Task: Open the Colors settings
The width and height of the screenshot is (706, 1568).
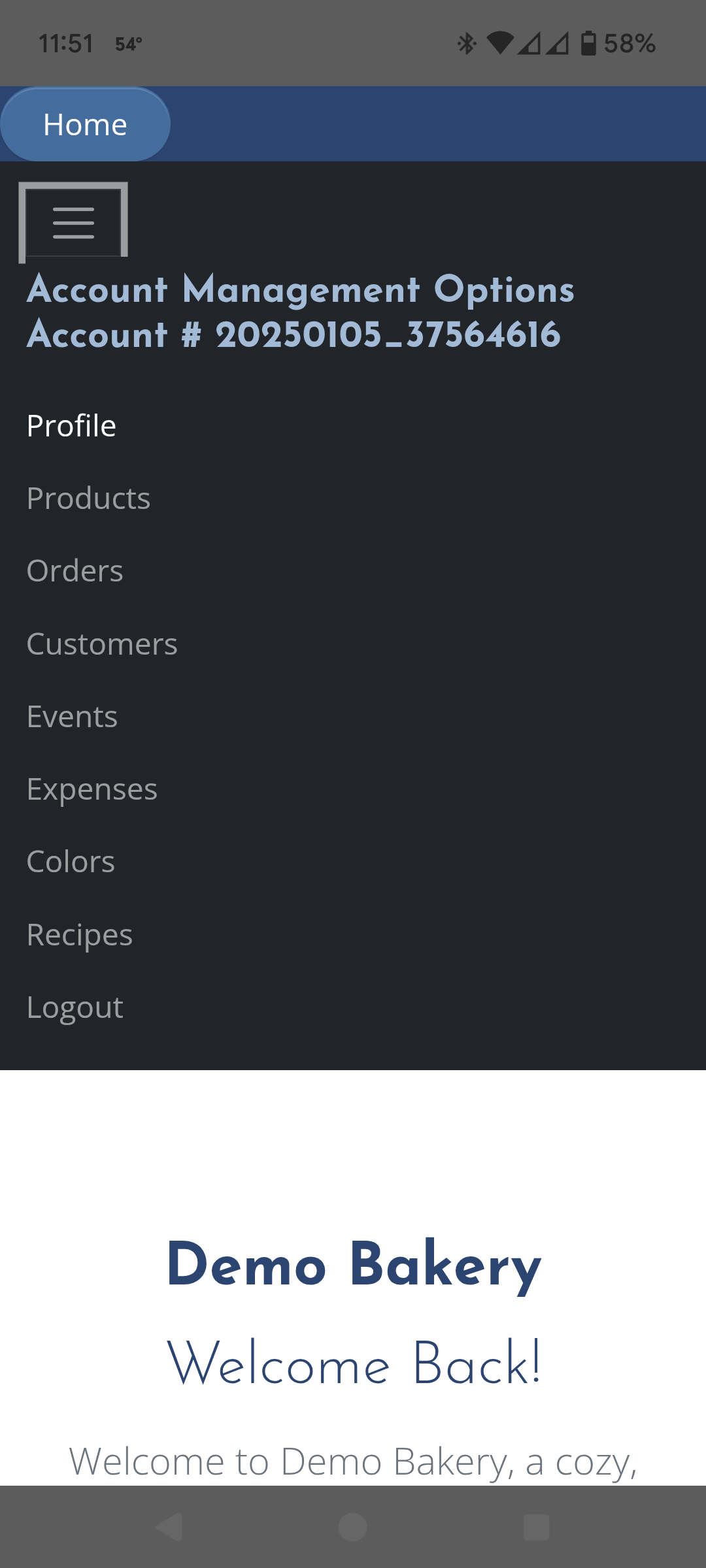Action: click(x=71, y=862)
